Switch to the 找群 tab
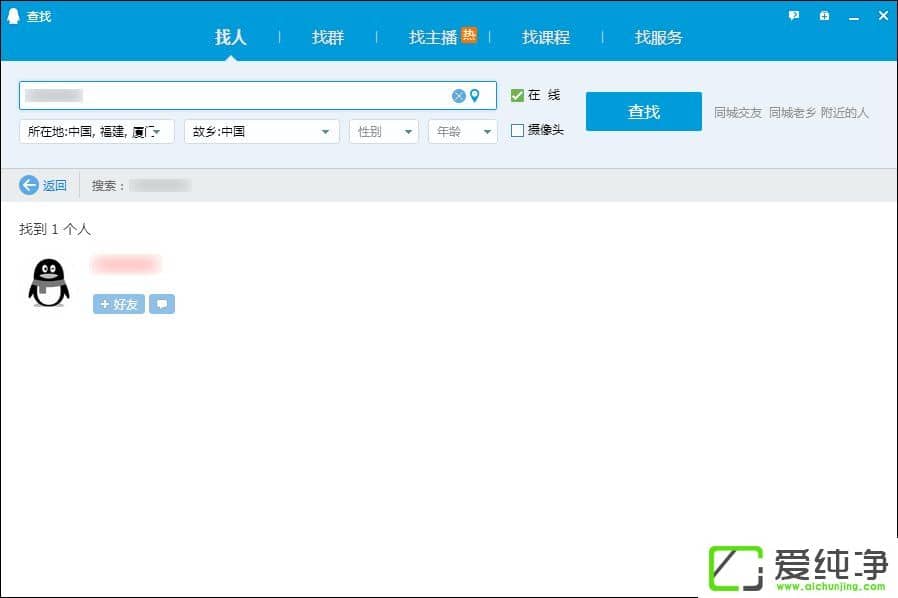This screenshot has height=598, width=898. 327,37
